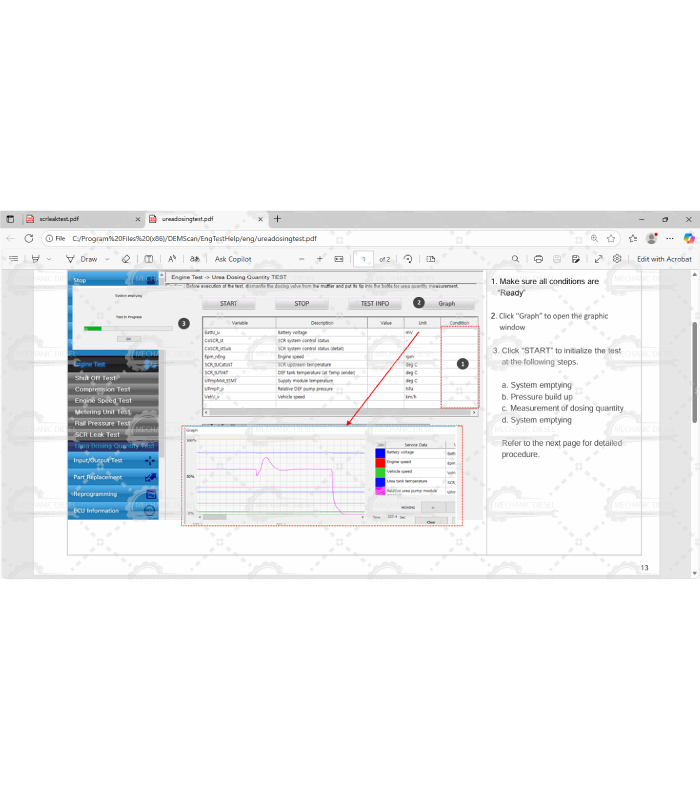Add this page to favorites
Image resolution: width=700 pixels, height=800 pixels.
click(x=612, y=238)
